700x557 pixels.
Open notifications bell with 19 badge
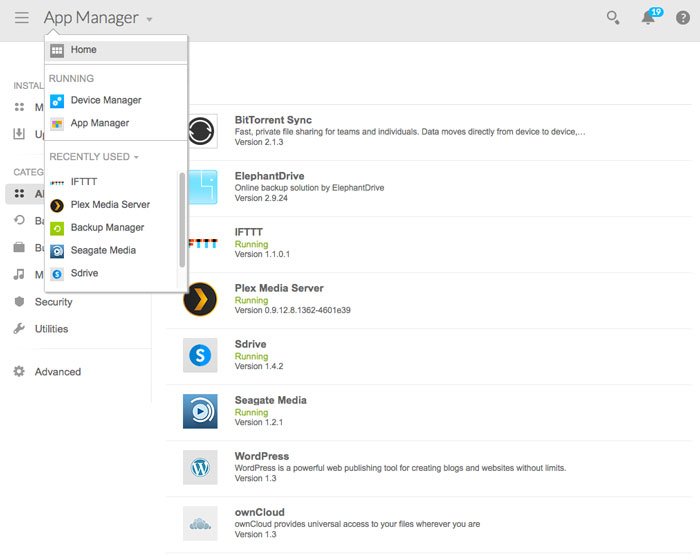[649, 18]
